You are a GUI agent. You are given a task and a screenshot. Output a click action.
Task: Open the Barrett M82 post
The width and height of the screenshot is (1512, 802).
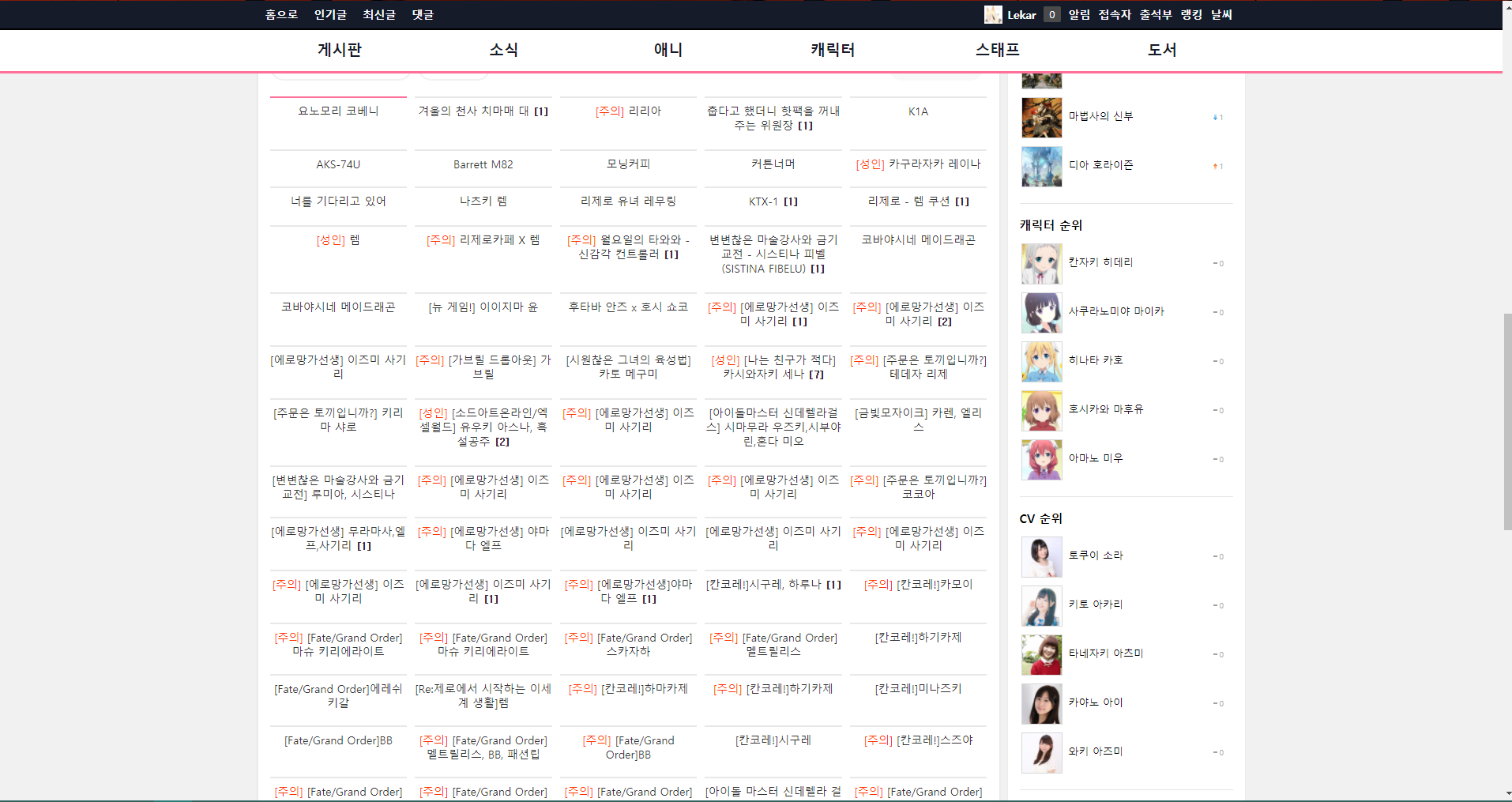point(483,164)
